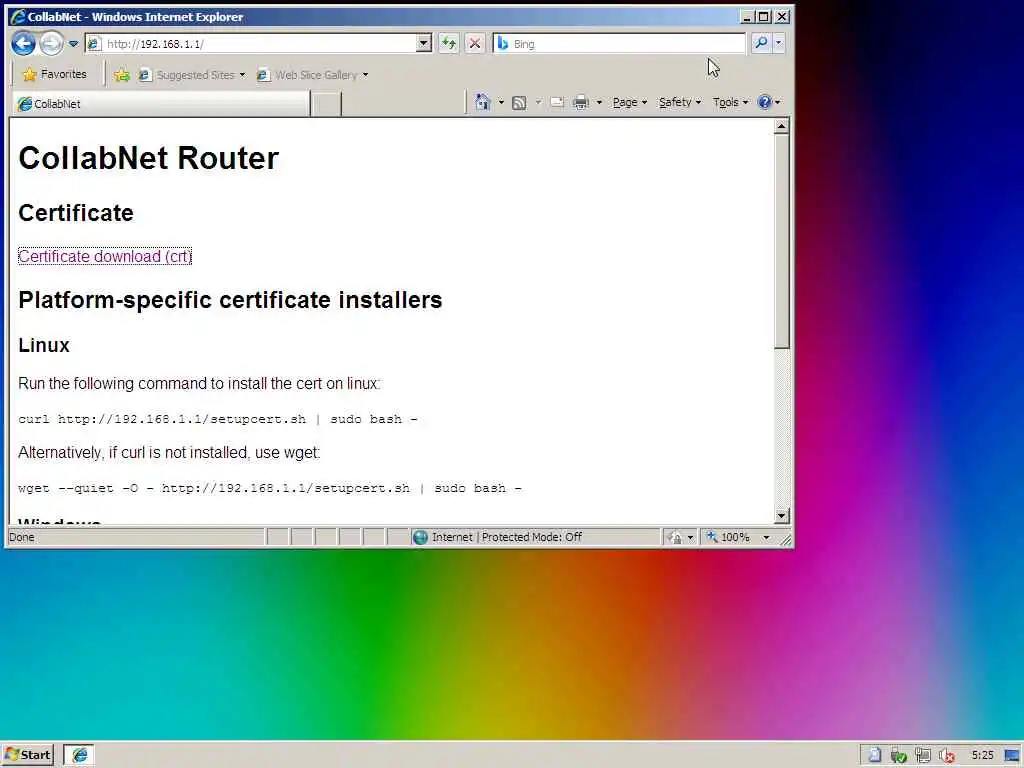
Task: Click the Add to Favorites Bar icon
Action: pyautogui.click(x=121, y=75)
